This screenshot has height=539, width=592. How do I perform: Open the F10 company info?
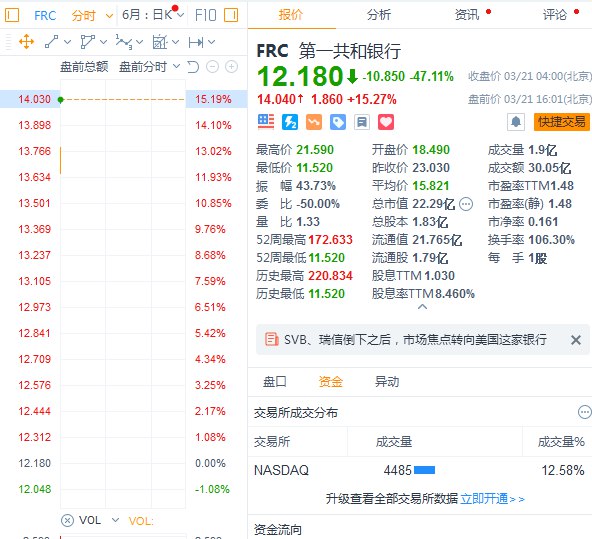point(205,15)
